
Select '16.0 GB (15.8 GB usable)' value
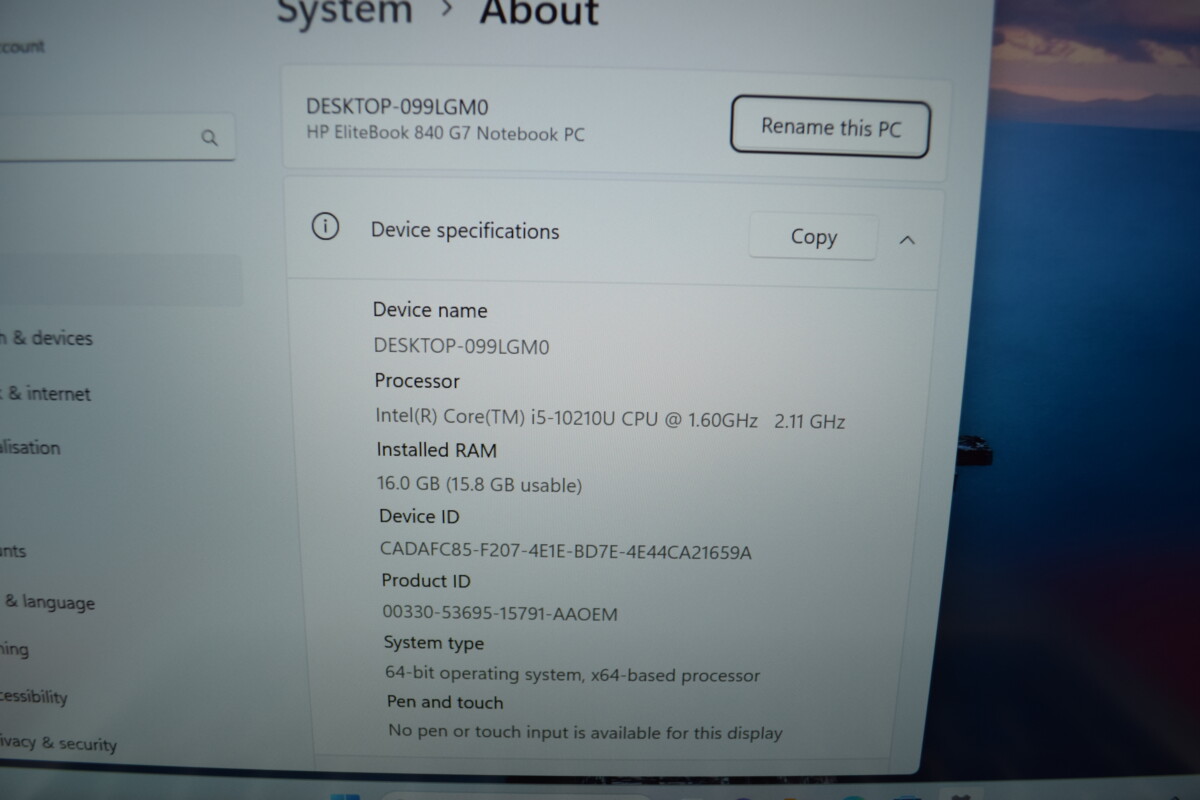(x=479, y=485)
